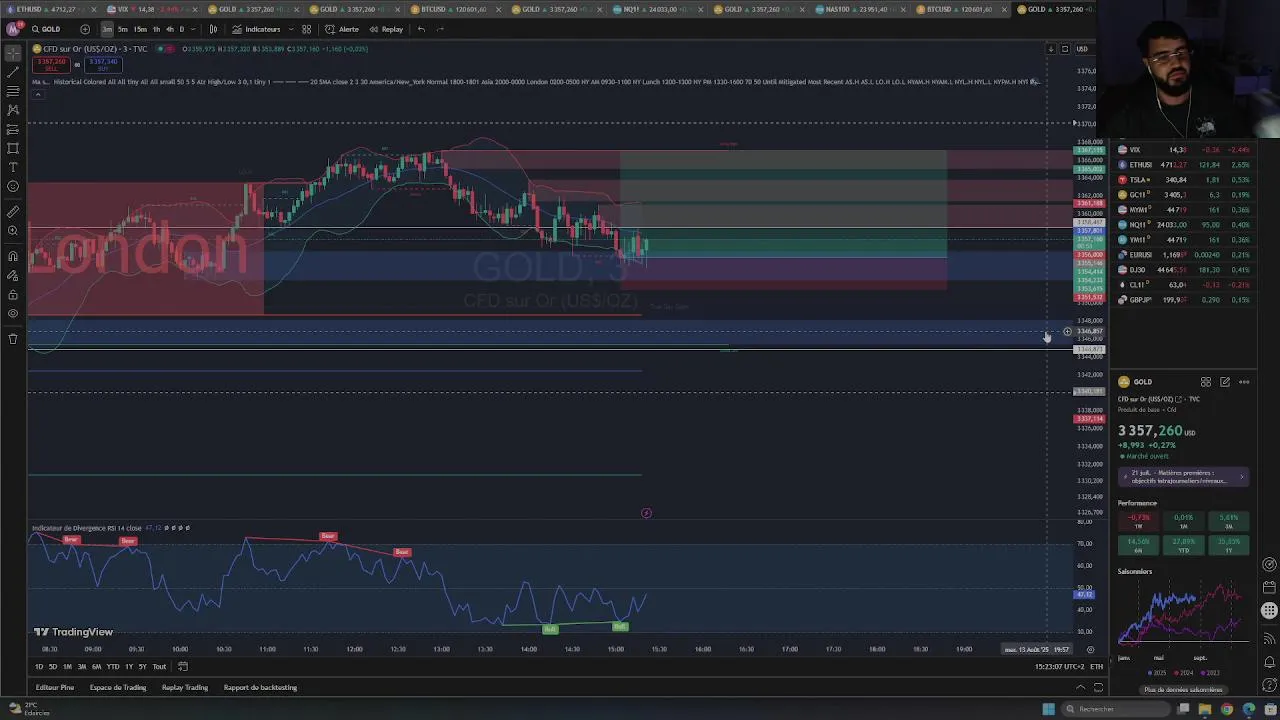Open the GOLD details layout grid icon

[x=1206, y=382]
